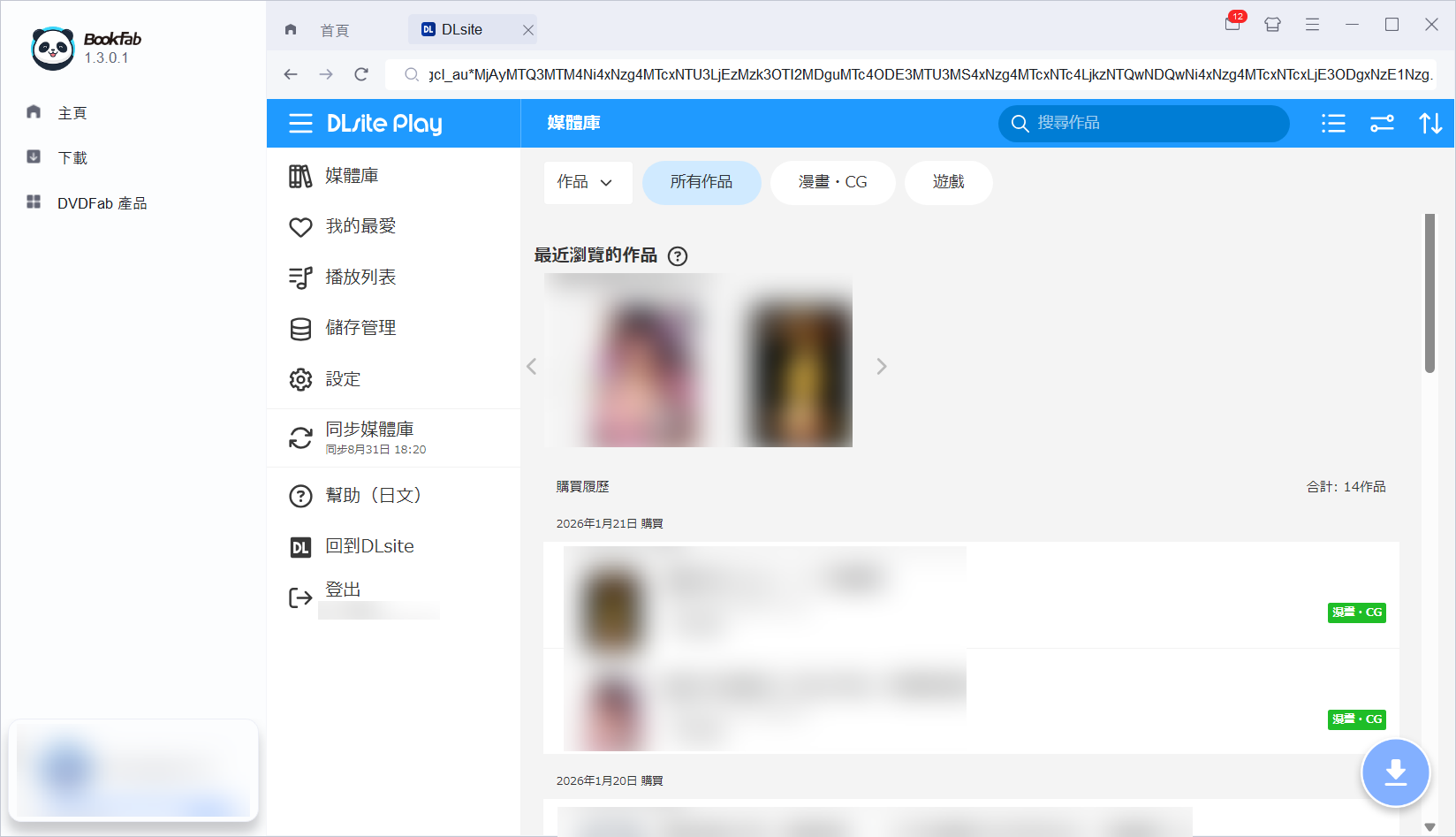This screenshot has width=1456, height=837.
Task: Click the heart icon for favorites
Action: 300,227
